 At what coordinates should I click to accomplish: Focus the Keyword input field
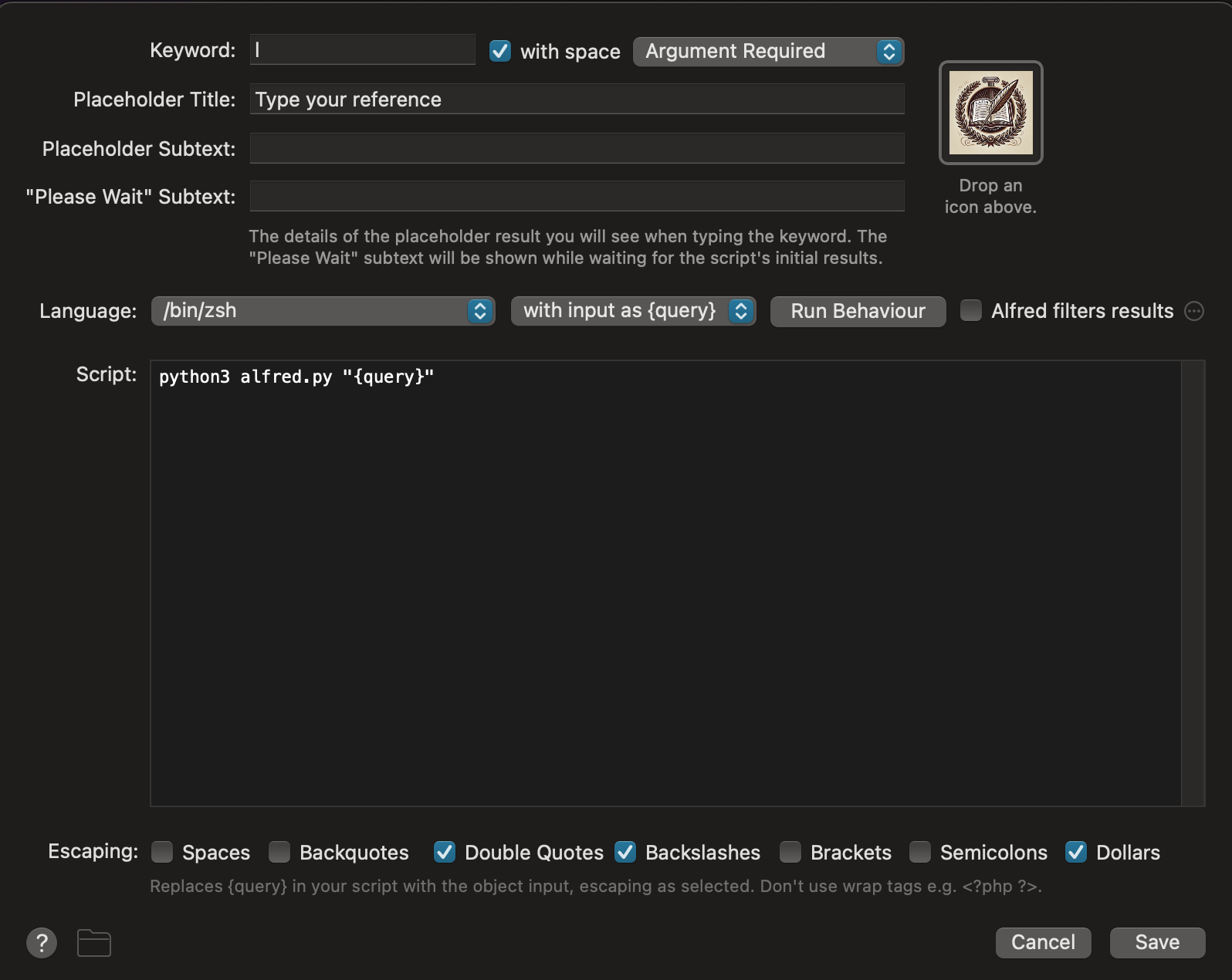[362, 50]
